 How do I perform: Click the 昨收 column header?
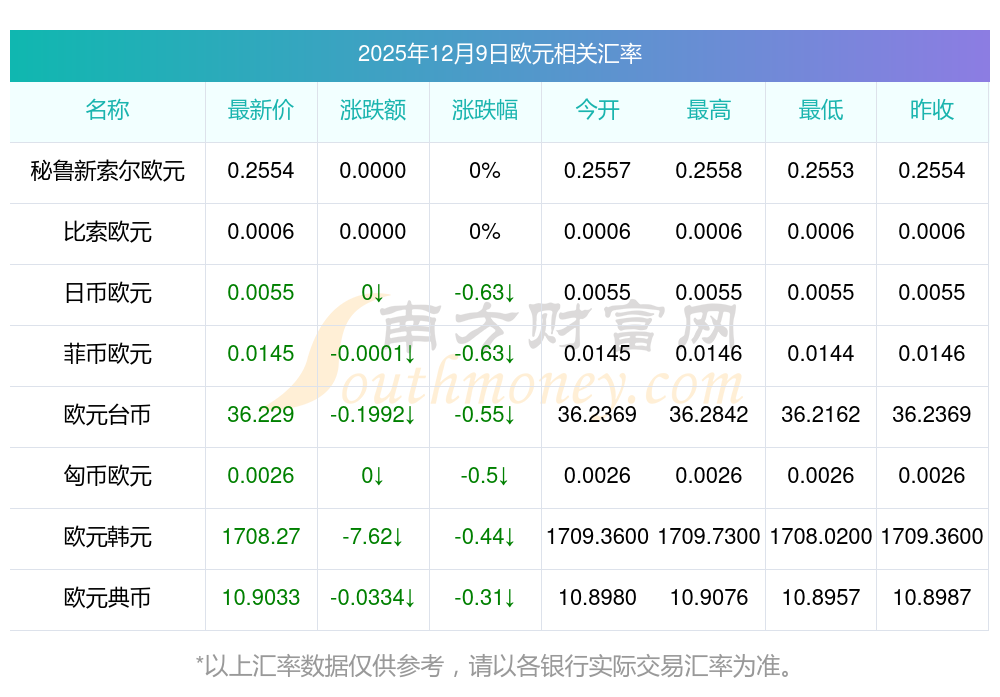932,110
